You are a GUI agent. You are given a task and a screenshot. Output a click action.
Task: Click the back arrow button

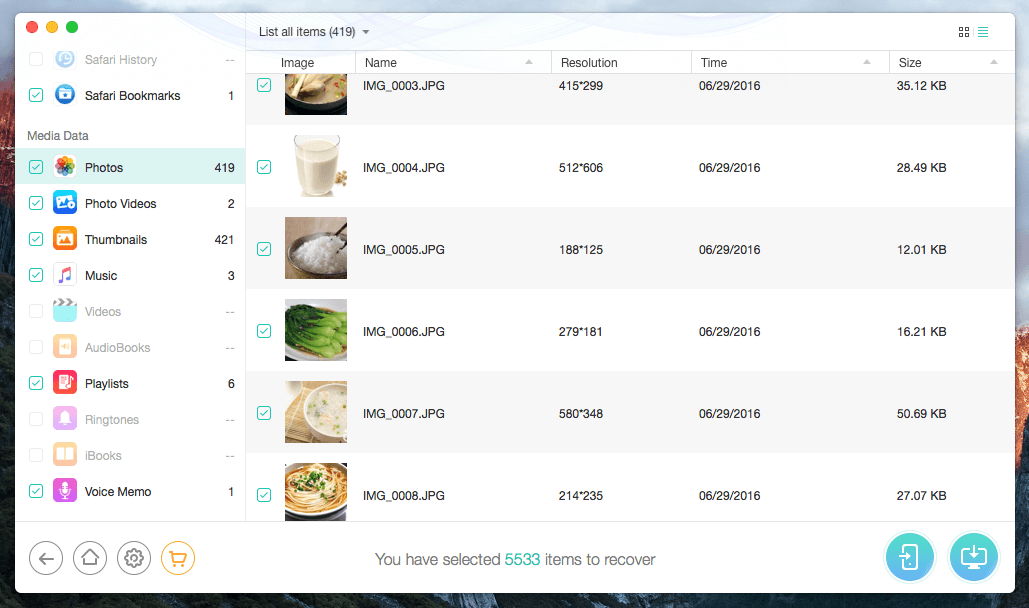coord(46,558)
